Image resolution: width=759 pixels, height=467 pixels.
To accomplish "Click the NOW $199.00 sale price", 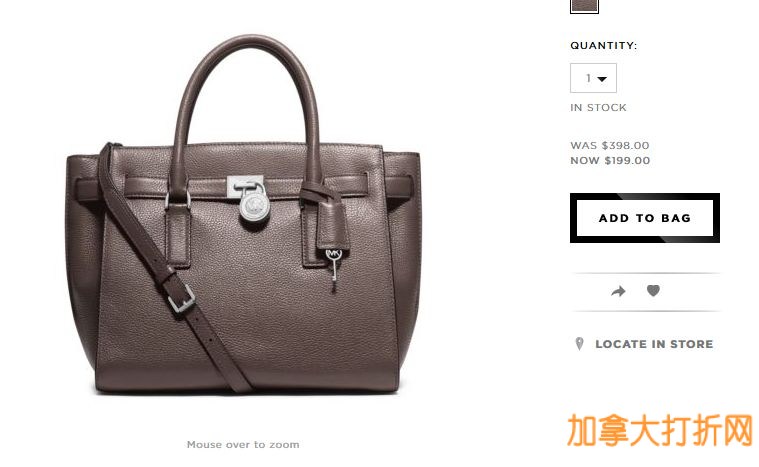I will 610,161.
